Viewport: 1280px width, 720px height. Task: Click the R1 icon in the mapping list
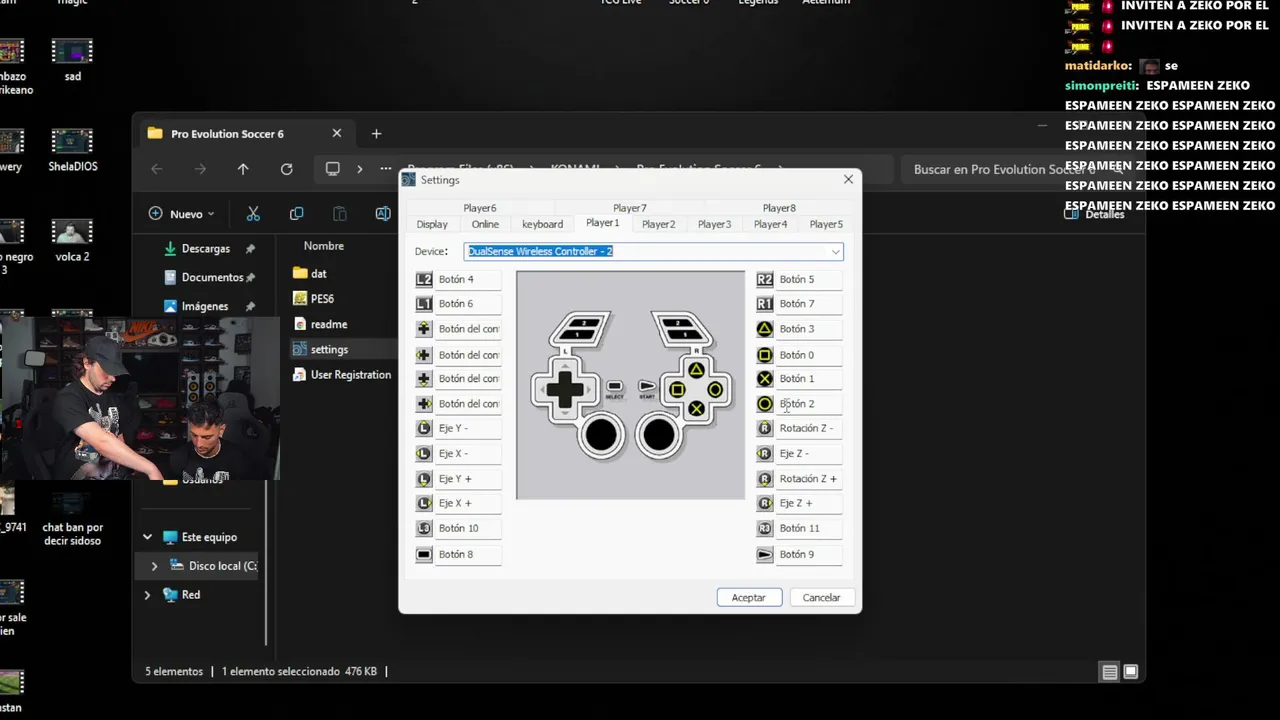tap(765, 304)
